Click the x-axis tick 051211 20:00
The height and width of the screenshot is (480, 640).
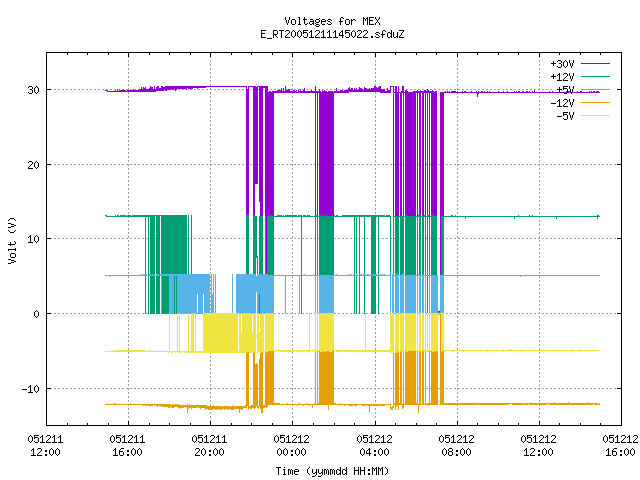coord(209,446)
